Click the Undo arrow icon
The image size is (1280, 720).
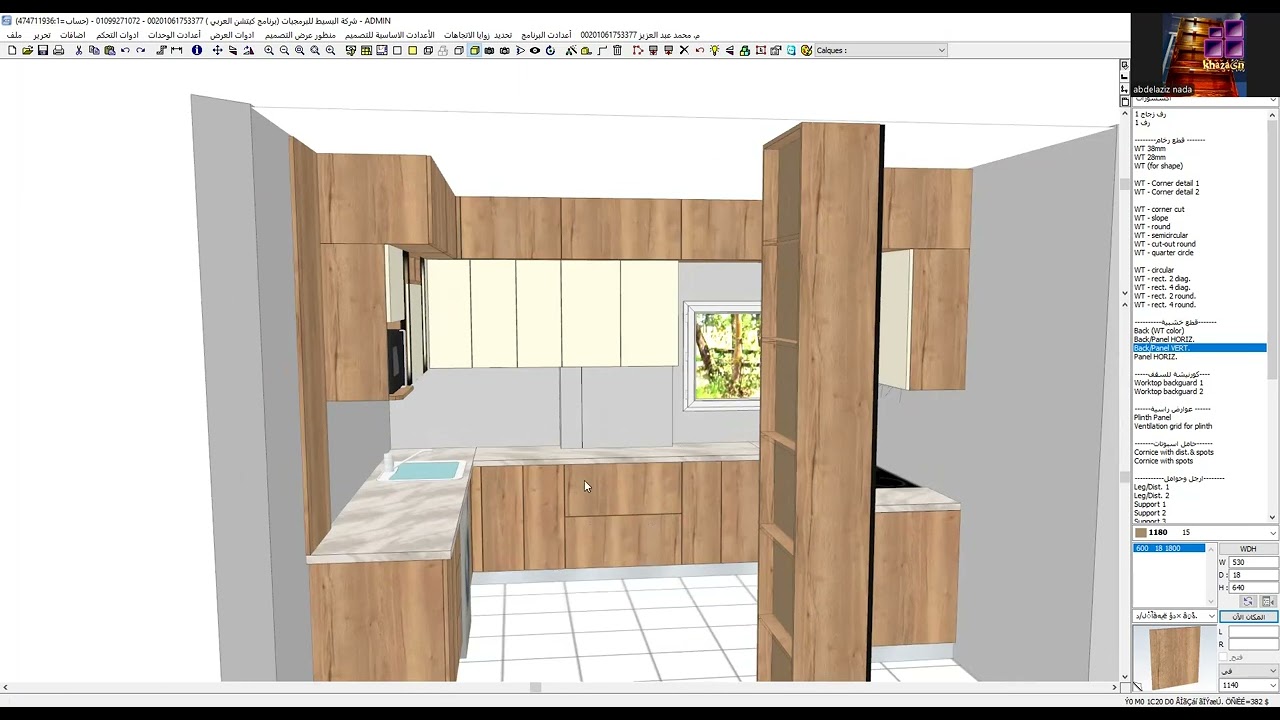[x=125, y=50]
